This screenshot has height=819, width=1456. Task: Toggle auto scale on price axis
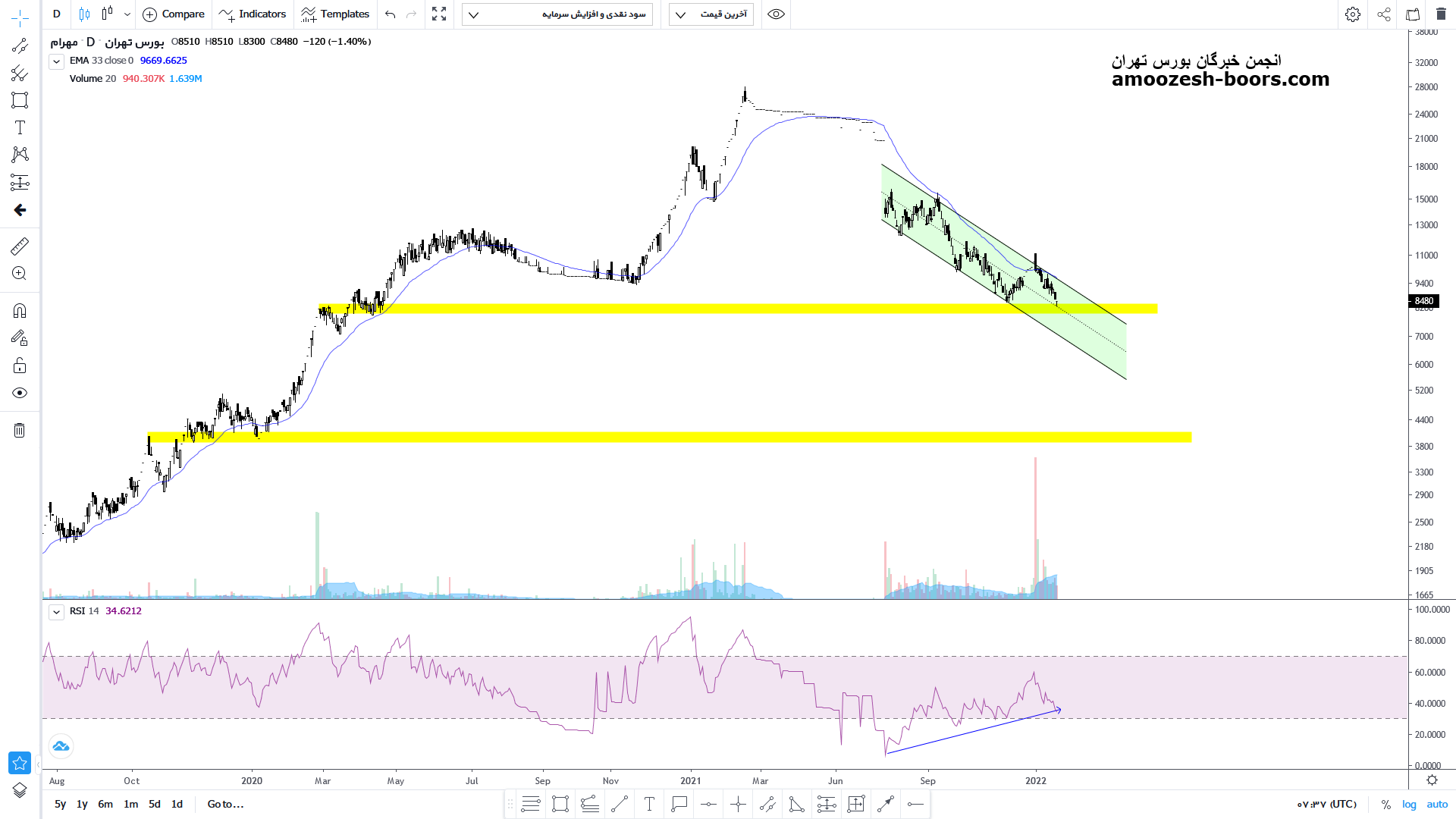pyautogui.click(x=1437, y=805)
